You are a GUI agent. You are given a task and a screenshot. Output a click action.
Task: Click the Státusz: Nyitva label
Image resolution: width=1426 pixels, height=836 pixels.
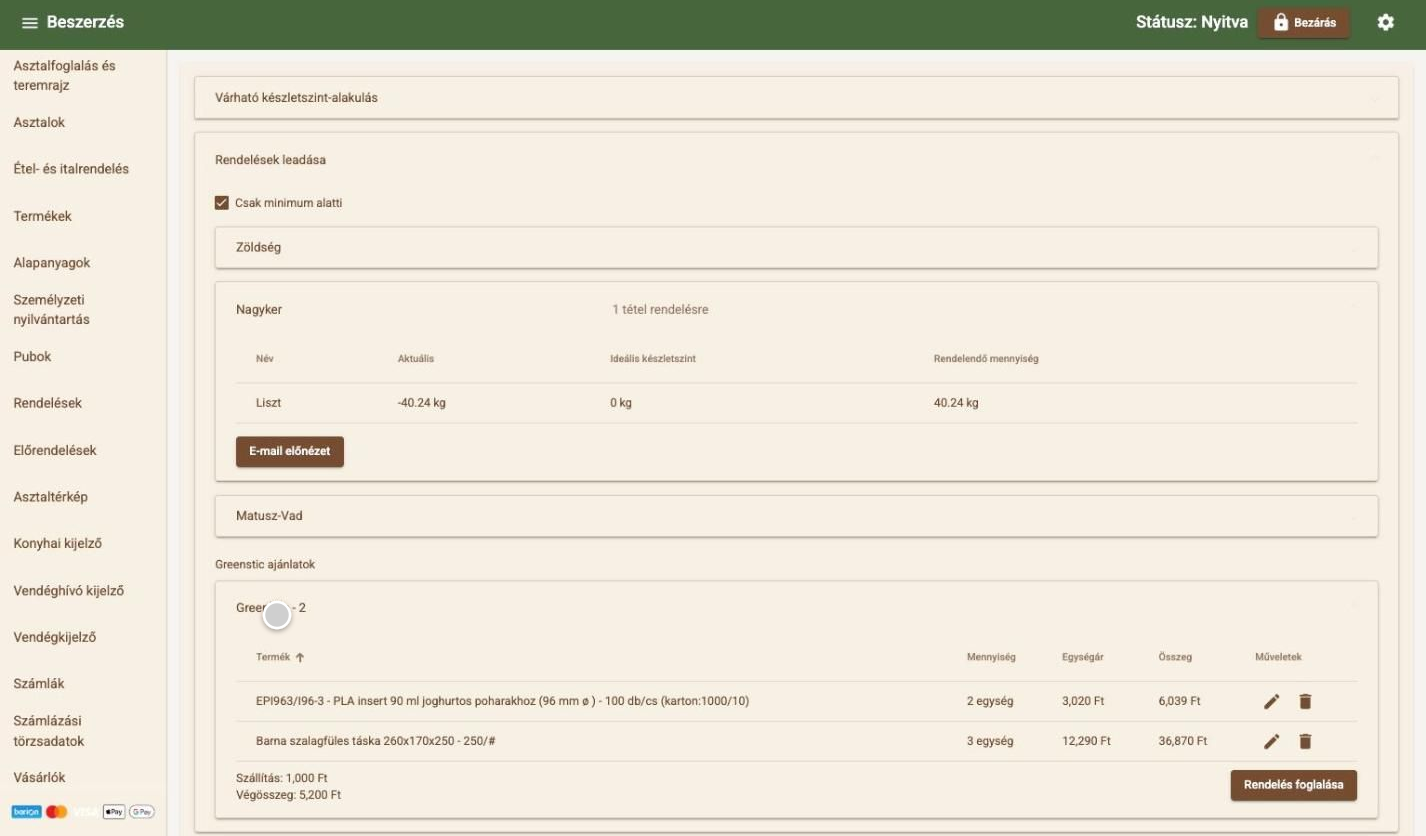(x=1192, y=23)
